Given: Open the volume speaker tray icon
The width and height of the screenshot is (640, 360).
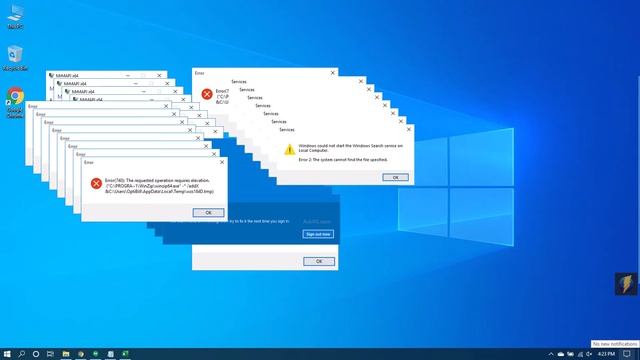Looking at the screenshot, I should [589, 354].
